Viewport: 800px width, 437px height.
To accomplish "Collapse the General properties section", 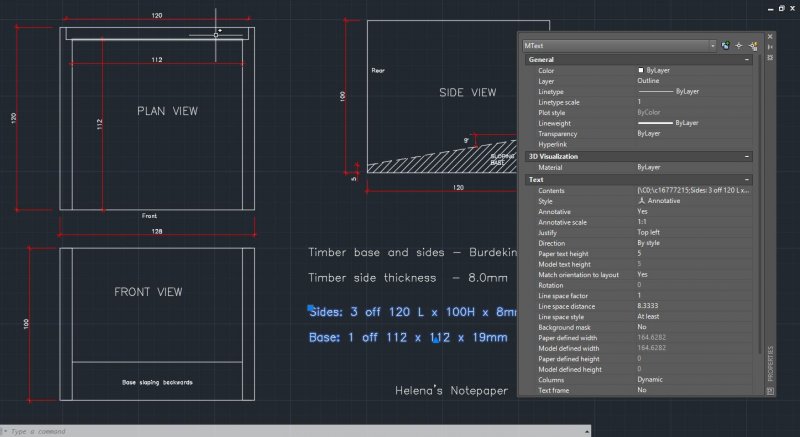I will tap(747, 60).
